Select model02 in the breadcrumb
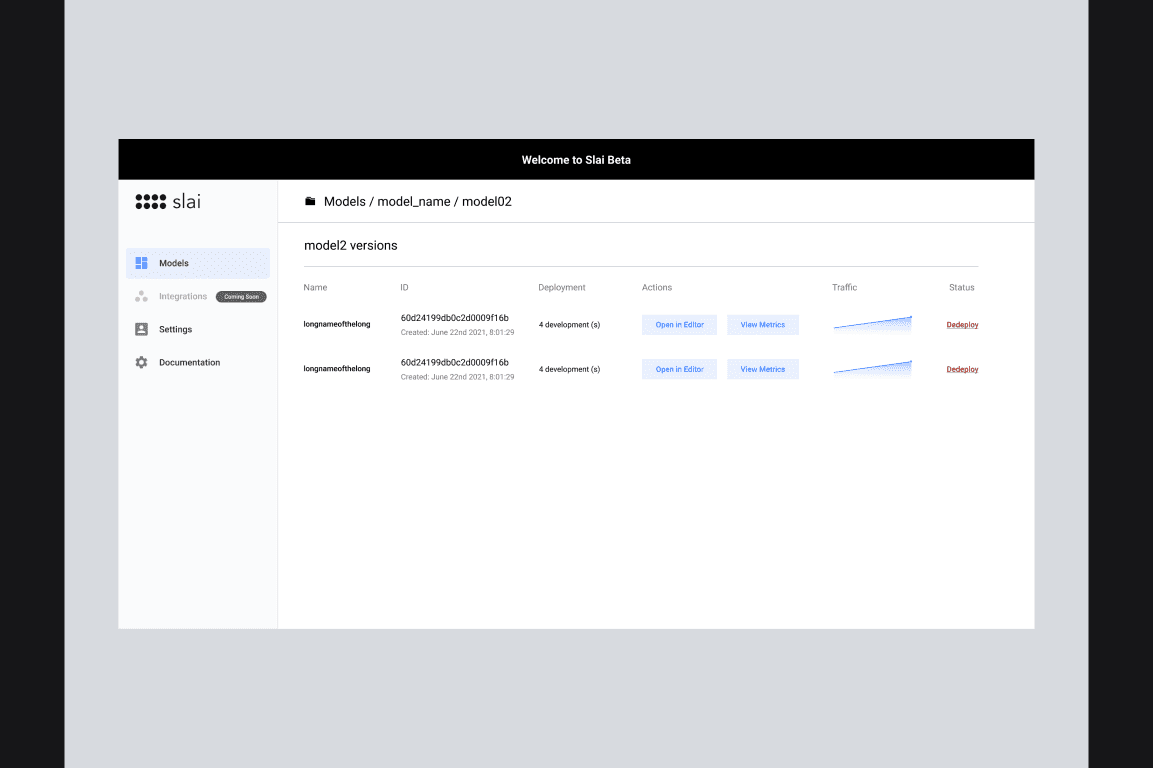1153x768 pixels. point(487,202)
